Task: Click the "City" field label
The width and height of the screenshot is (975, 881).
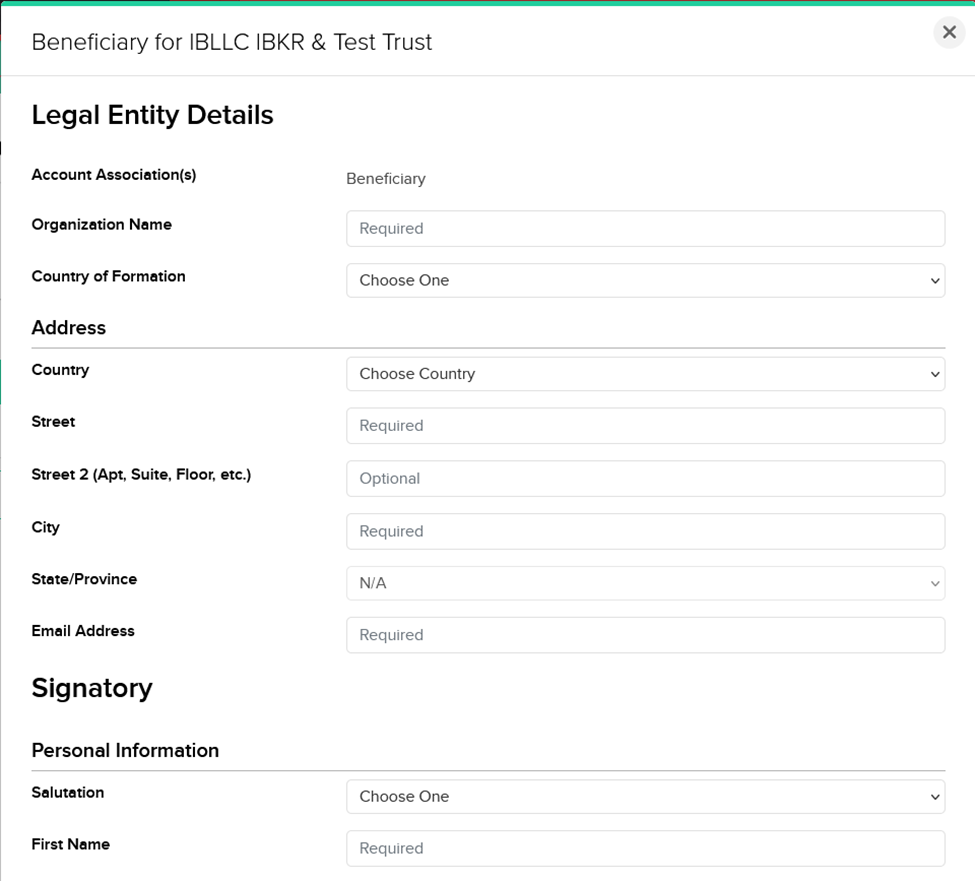Action: [x=45, y=527]
